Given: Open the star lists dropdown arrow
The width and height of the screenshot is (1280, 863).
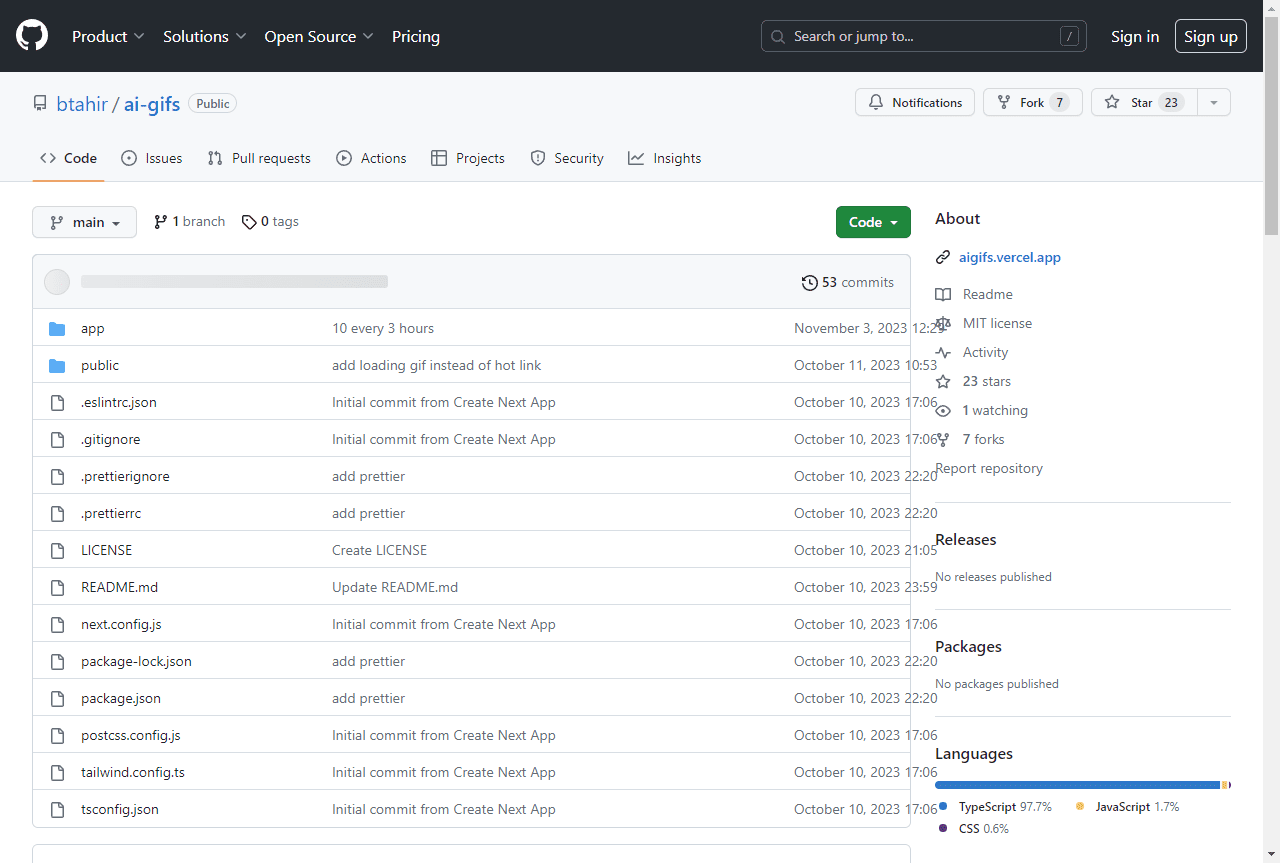Looking at the screenshot, I should pos(1213,103).
